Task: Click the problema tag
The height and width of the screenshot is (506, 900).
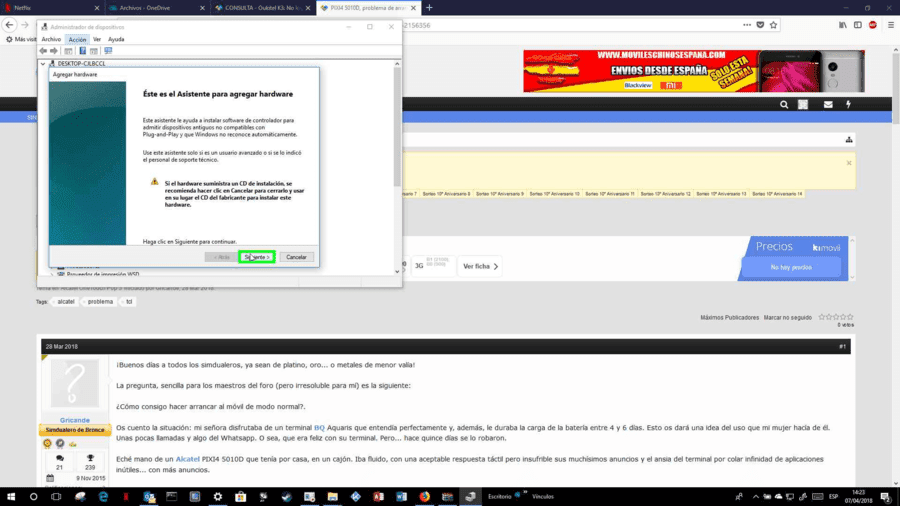Action: [x=100, y=302]
